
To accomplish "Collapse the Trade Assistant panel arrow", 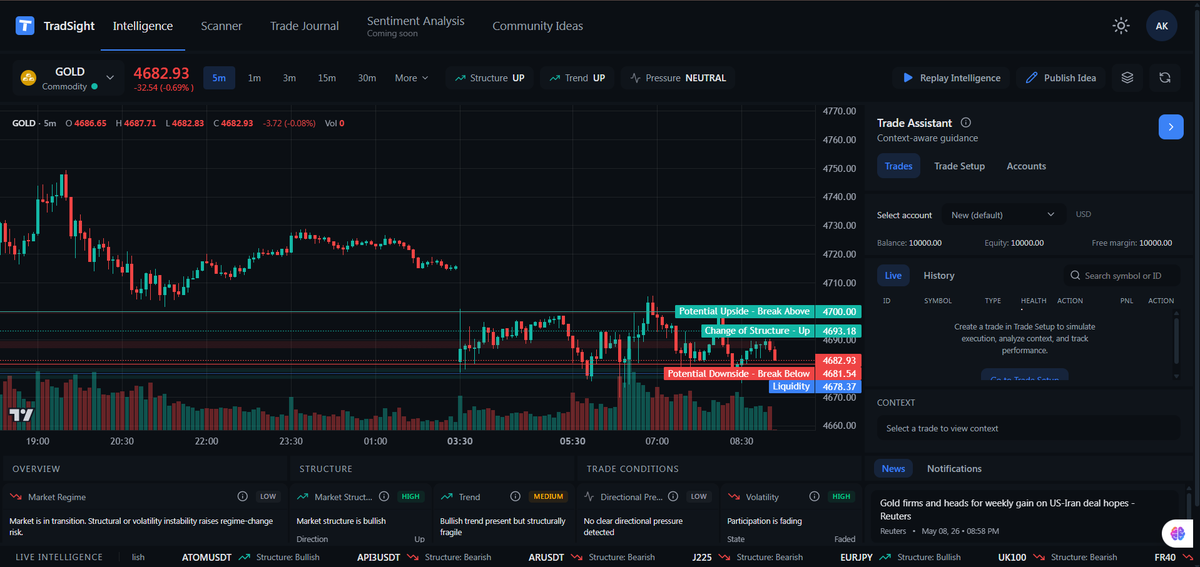I will tap(1171, 127).
